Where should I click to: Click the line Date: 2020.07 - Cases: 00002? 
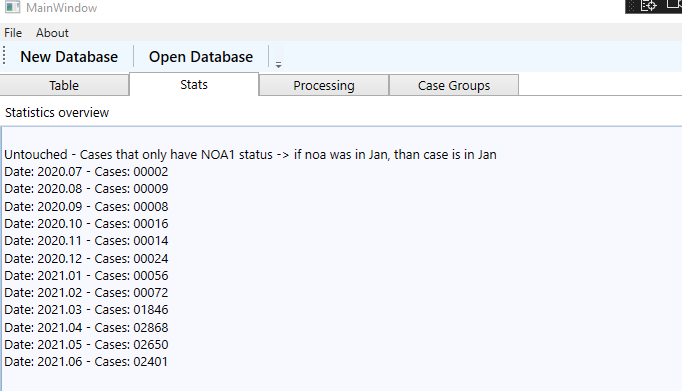[x=86, y=172]
